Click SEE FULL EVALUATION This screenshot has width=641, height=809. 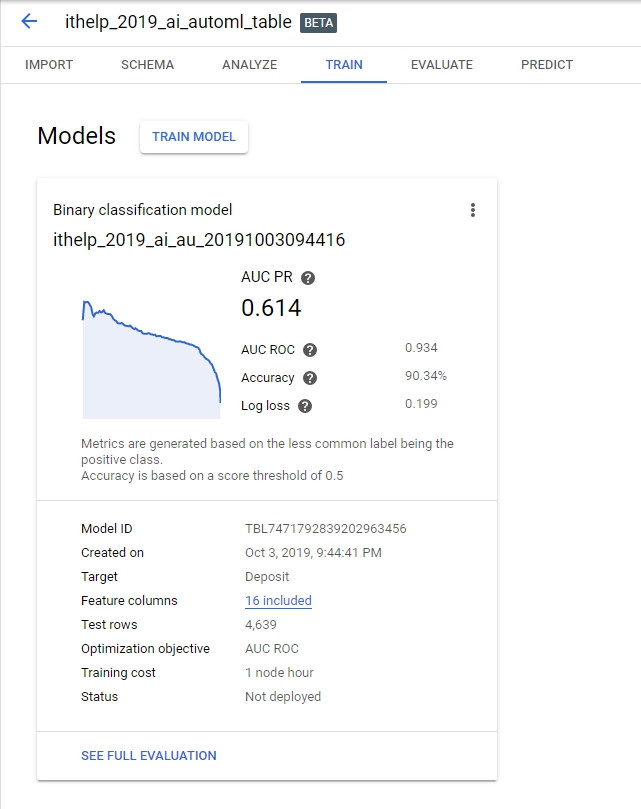[x=149, y=755]
